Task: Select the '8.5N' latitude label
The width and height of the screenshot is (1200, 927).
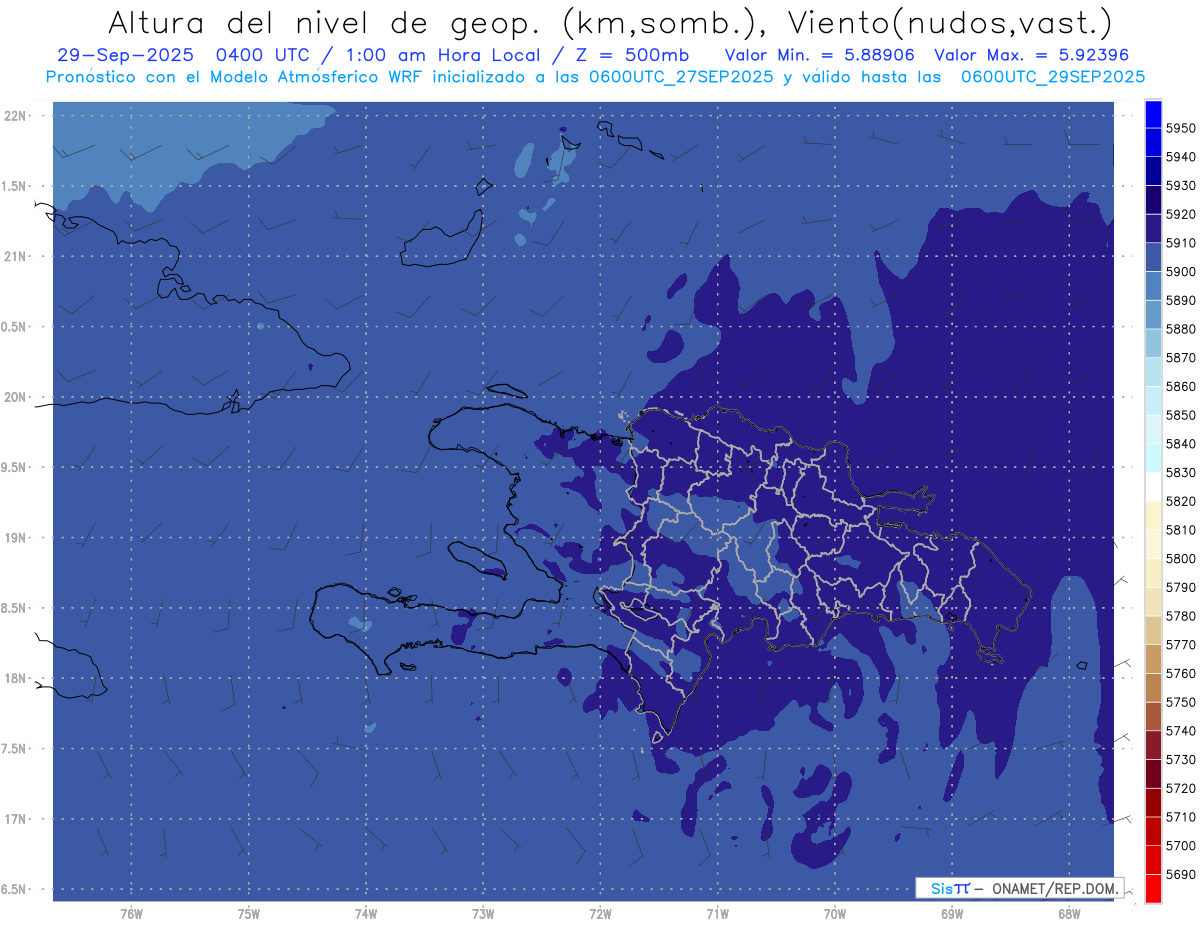Action: (15, 608)
